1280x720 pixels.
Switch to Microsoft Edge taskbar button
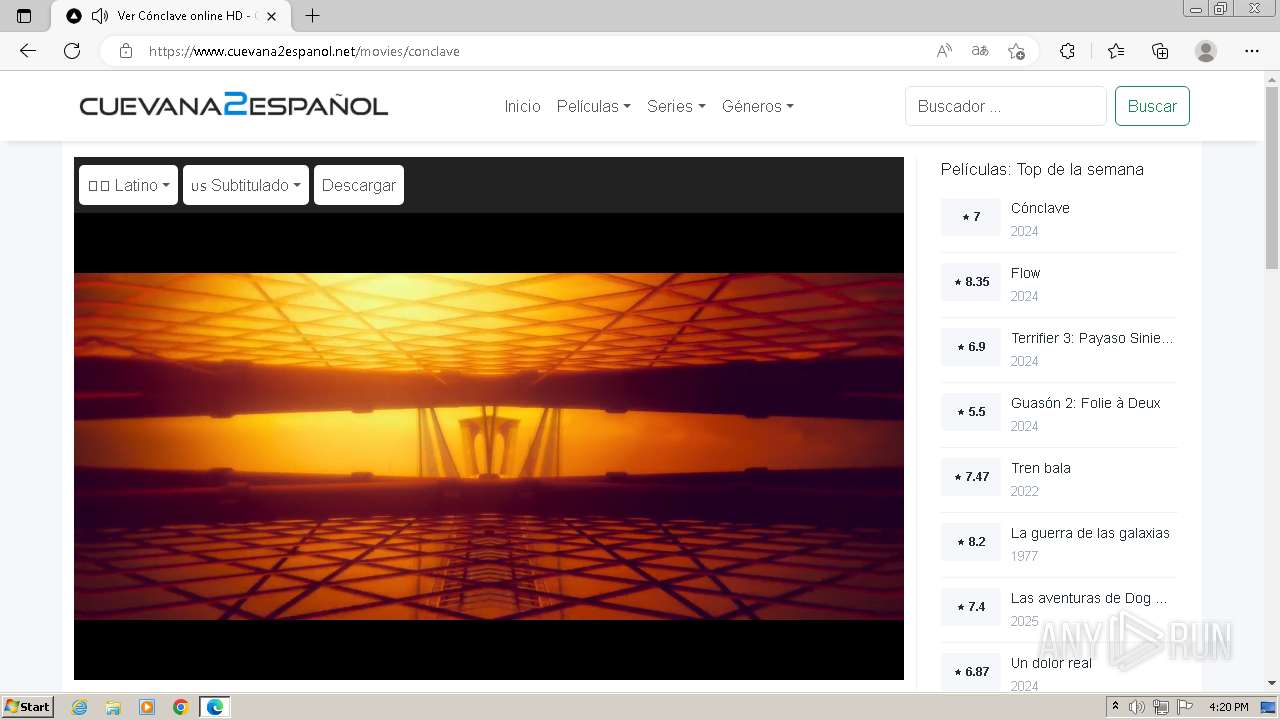(215, 707)
